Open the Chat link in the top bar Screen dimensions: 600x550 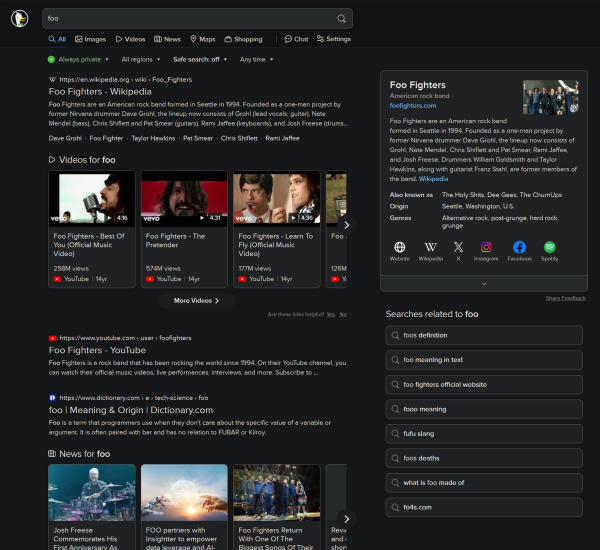tap(296, 39)
